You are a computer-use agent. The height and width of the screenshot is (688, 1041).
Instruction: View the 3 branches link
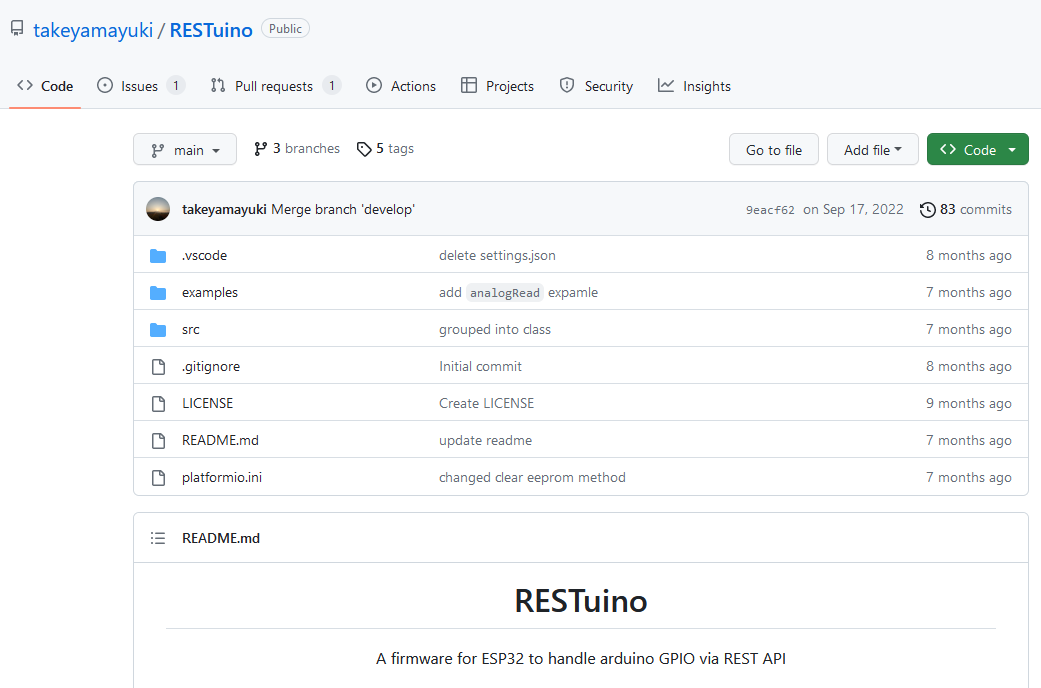click(x=297, y=149)
